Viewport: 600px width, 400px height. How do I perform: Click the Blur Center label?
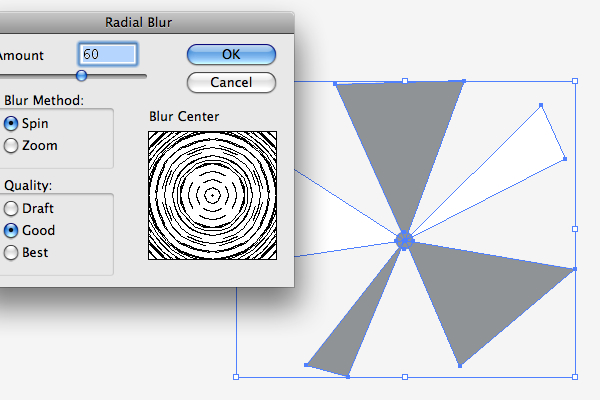point(184,116)
